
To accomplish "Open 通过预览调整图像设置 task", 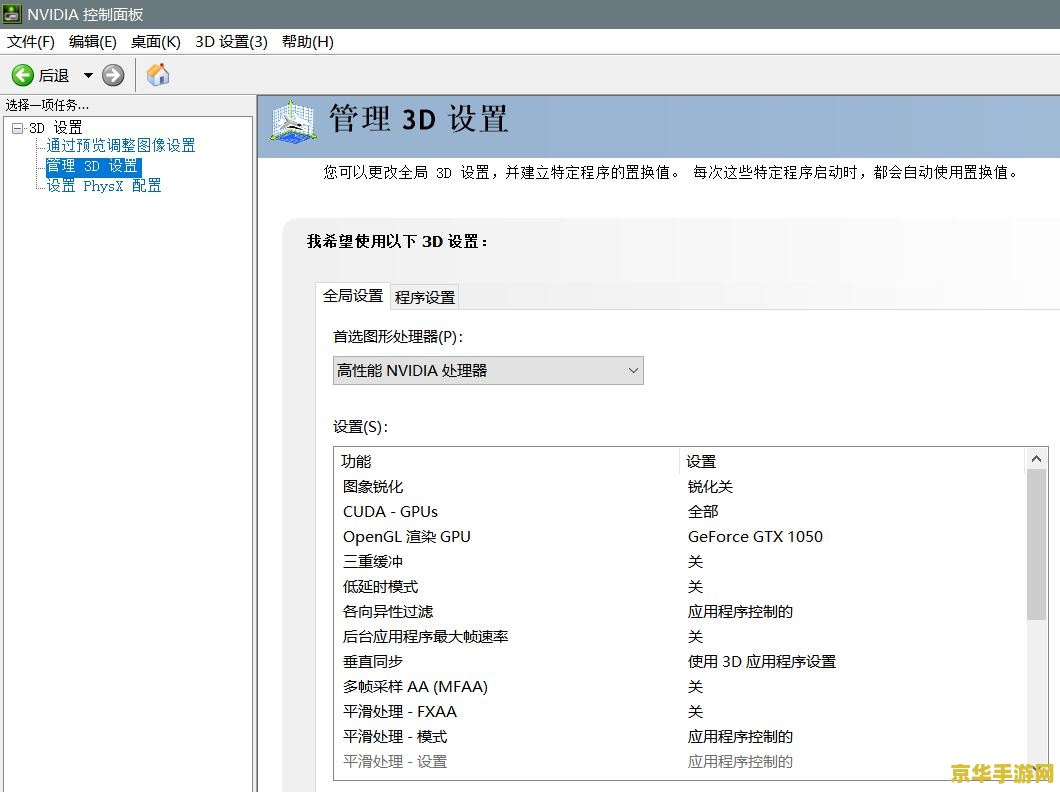I will 120,146.
